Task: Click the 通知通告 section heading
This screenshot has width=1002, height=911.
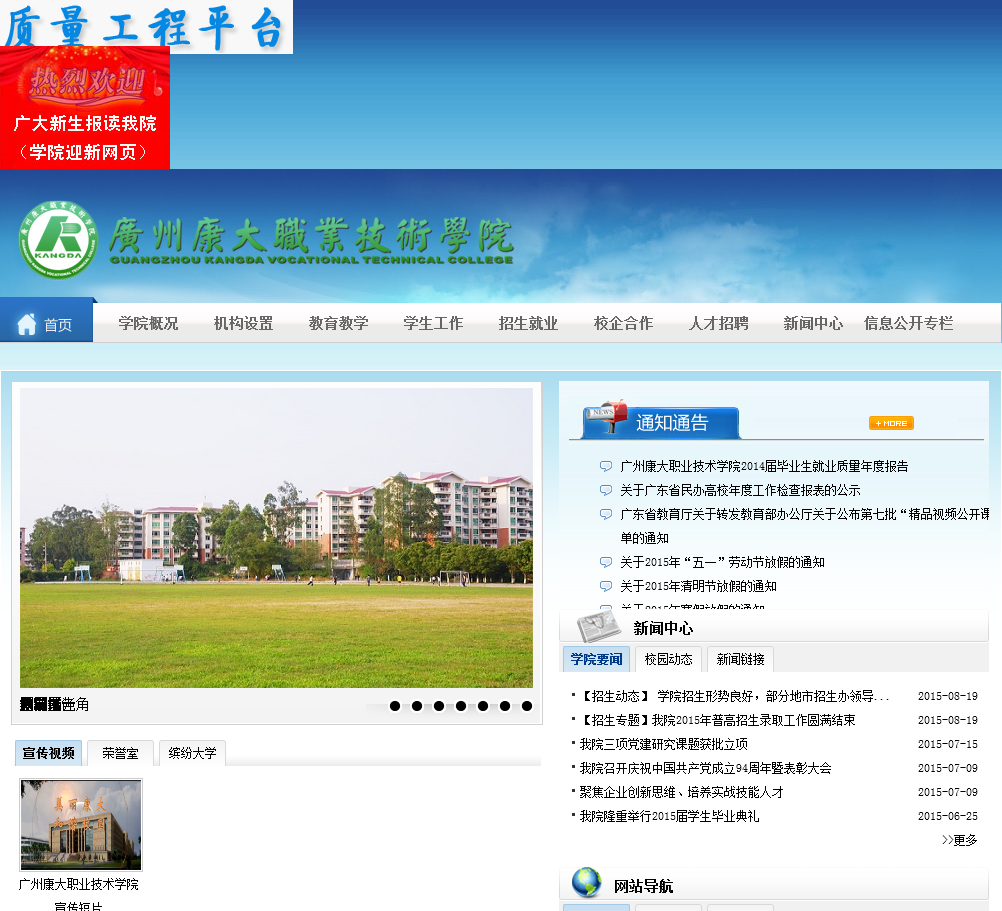Action: coord(672,422)
